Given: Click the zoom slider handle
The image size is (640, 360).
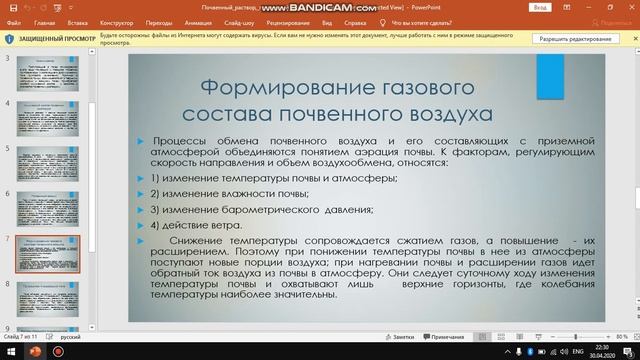Looking at the screenshot, I should [576, 337].
